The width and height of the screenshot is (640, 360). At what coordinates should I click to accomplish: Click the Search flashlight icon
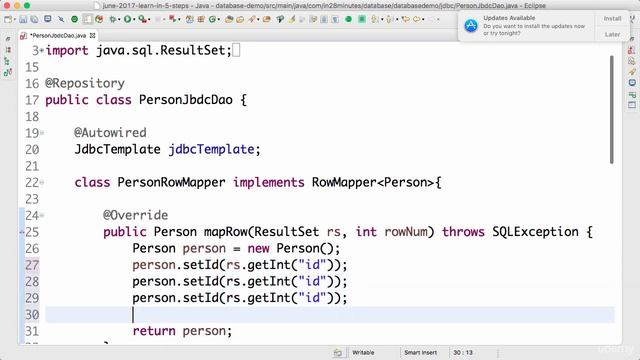(251, 19)
